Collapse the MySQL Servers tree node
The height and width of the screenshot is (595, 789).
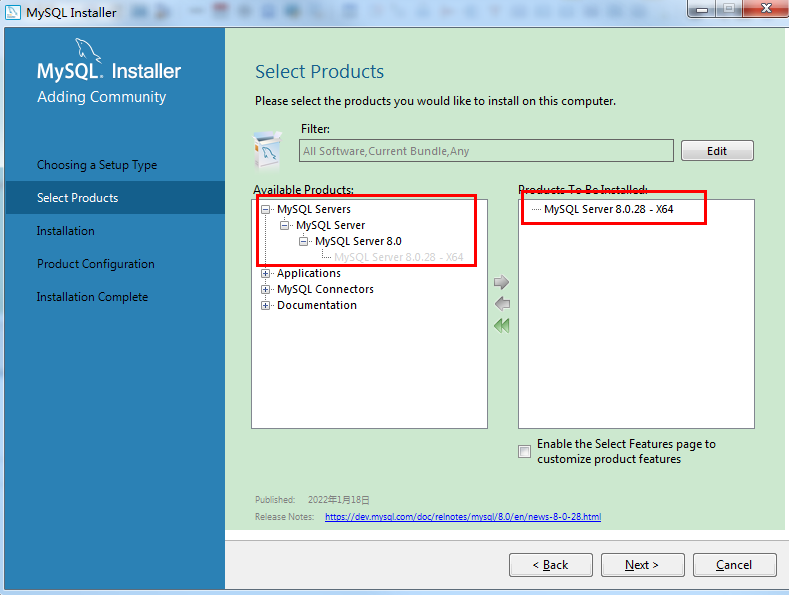(x=265, y=209)
